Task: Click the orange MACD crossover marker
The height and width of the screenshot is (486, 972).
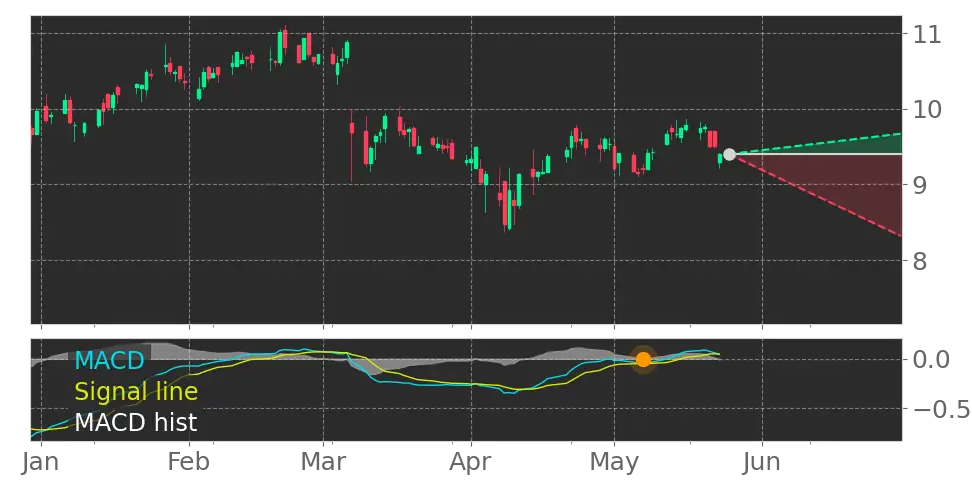Action: tap(643, 360)
